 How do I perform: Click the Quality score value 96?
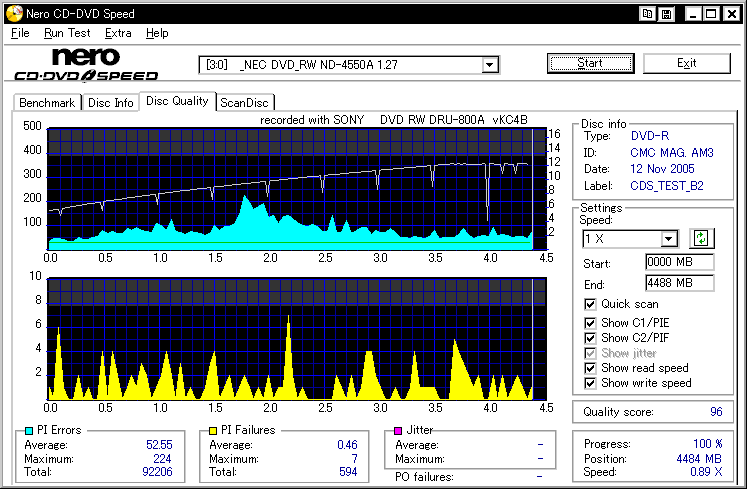pyautogui.click(x=716, y=412)
